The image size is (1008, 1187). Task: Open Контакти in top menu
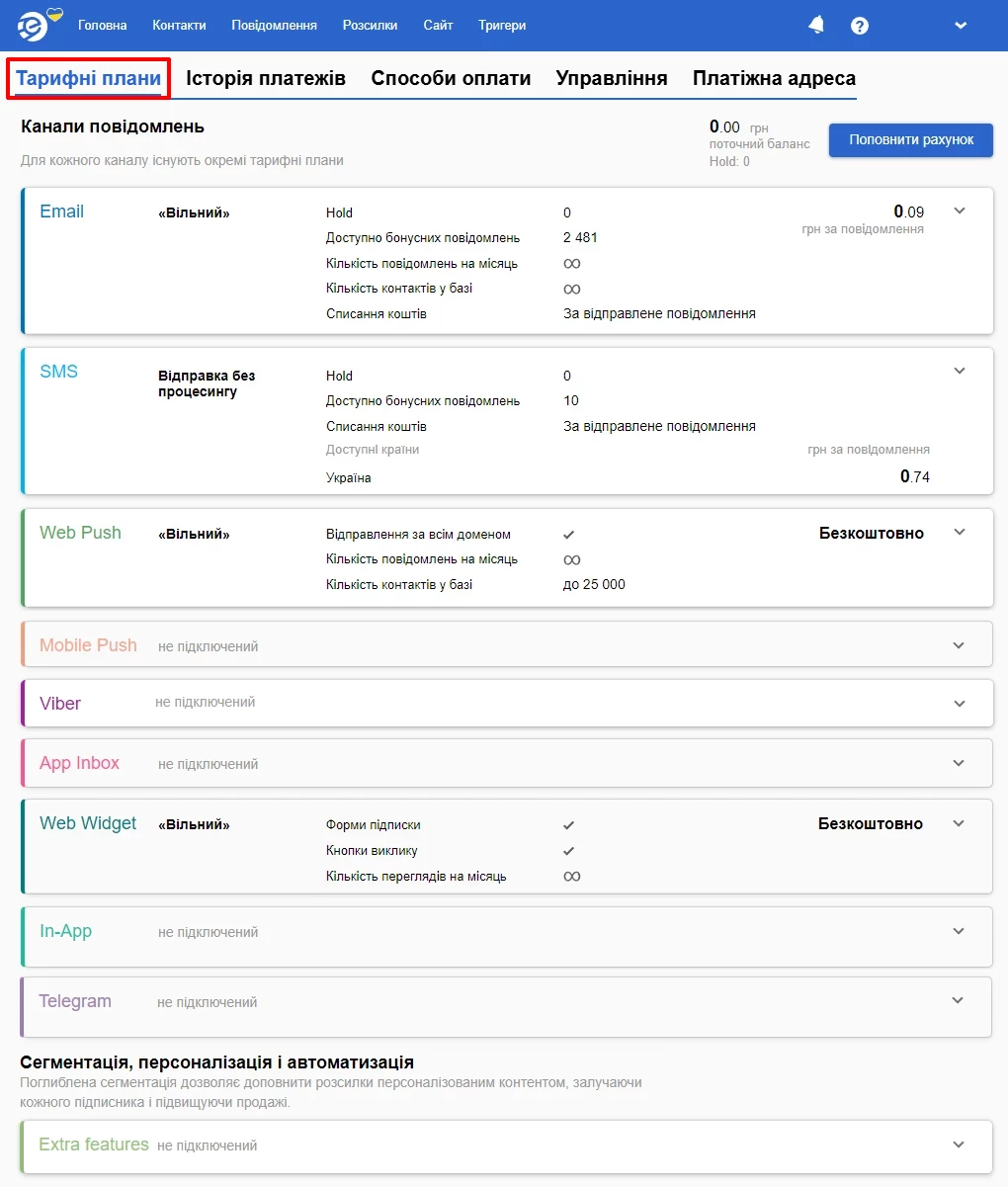coord(180,26)
